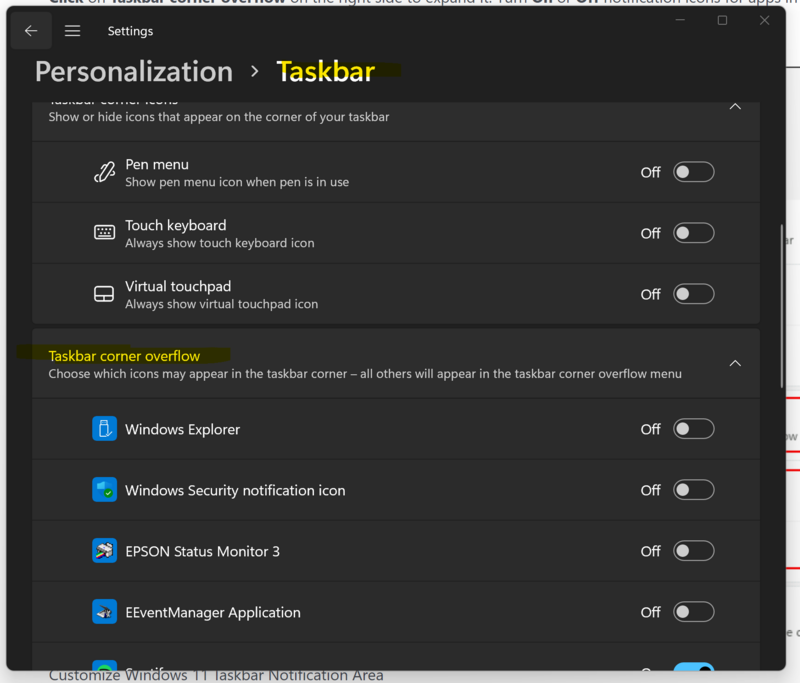
Task: Click the Virtual touchpad label
Action: (x=178, y=286)
